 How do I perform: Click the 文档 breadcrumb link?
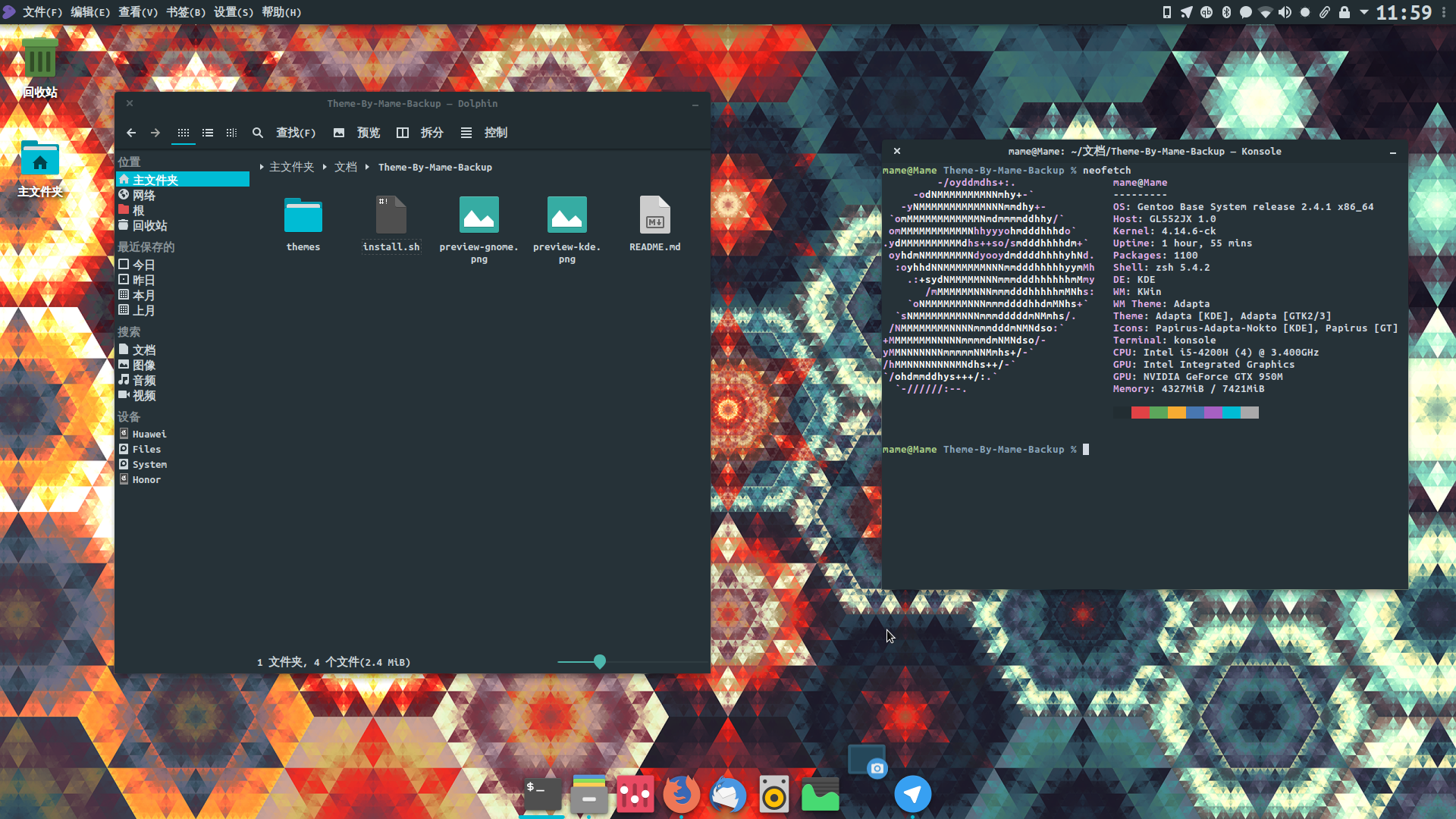346,167
